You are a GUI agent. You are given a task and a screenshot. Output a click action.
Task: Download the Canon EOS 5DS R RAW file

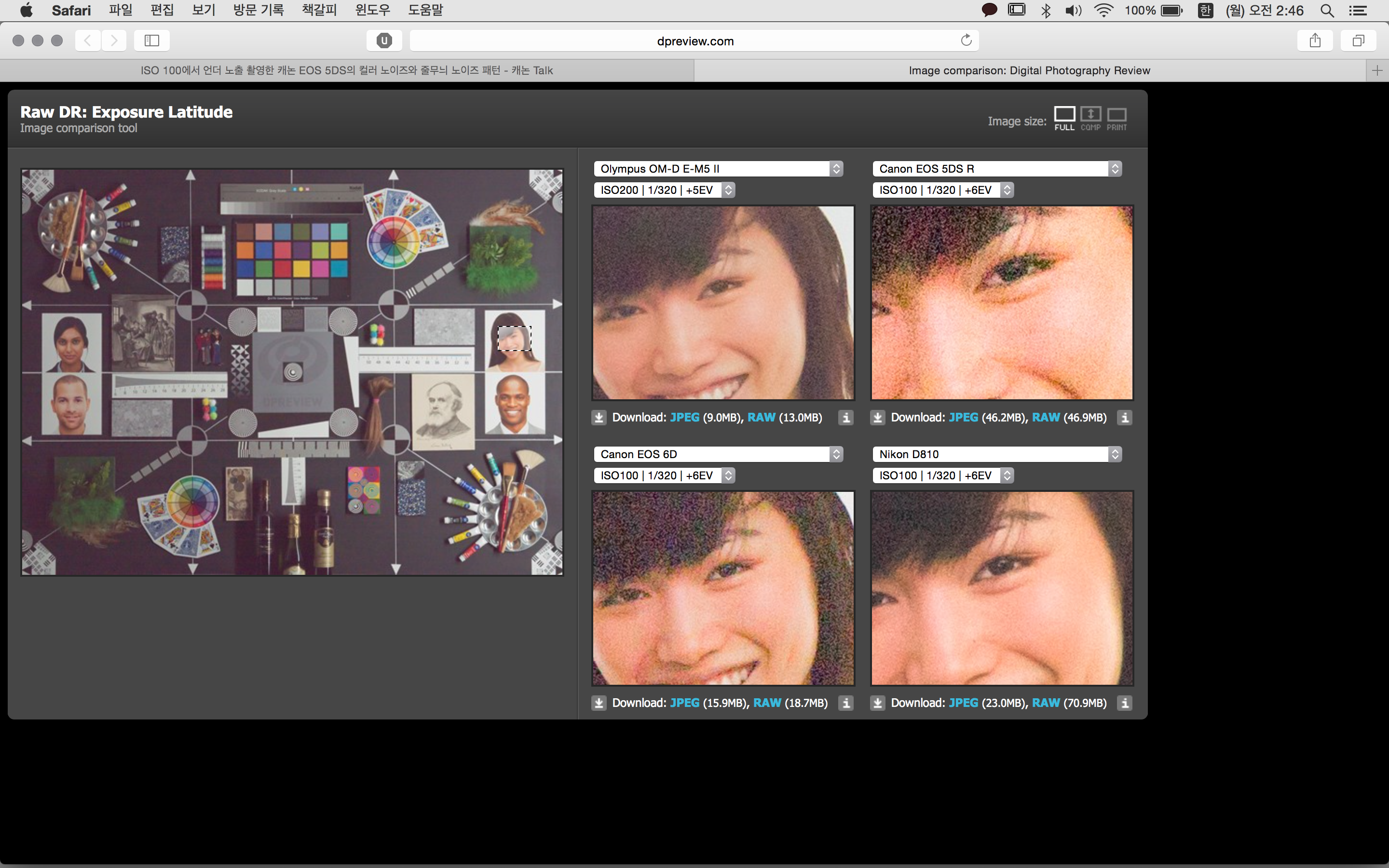[1045, 417]
